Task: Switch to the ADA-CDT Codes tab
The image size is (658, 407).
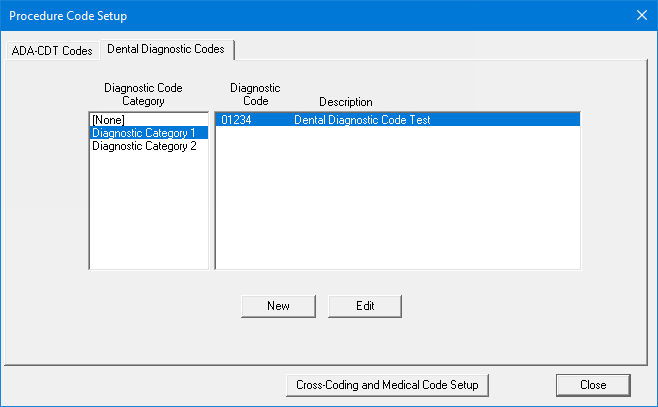Action: click(51, 50)
